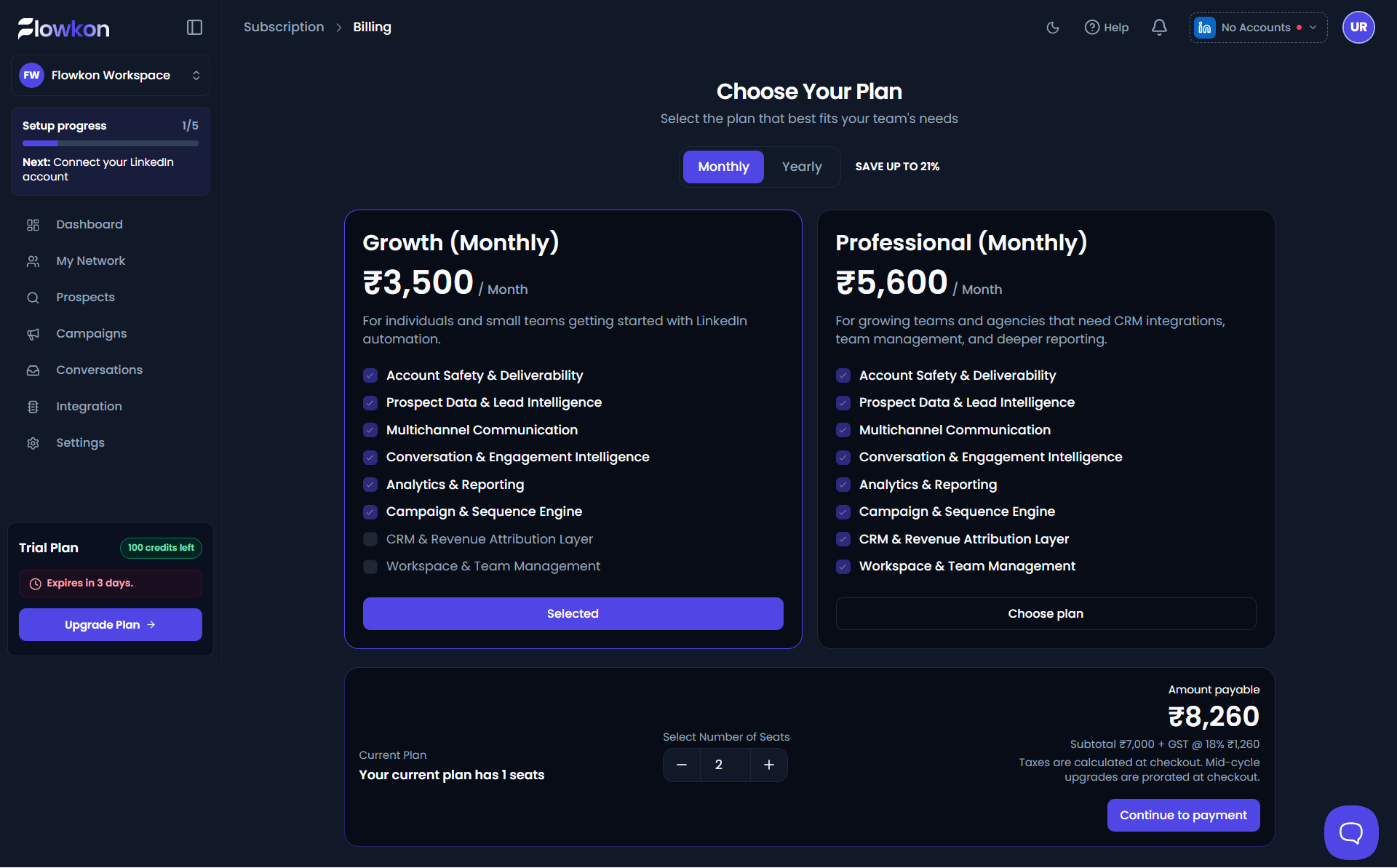Image resolution: width=1397 pixels, height=868 pixels.
Task: Open the notifications bell
Action: pos(1159,28)
